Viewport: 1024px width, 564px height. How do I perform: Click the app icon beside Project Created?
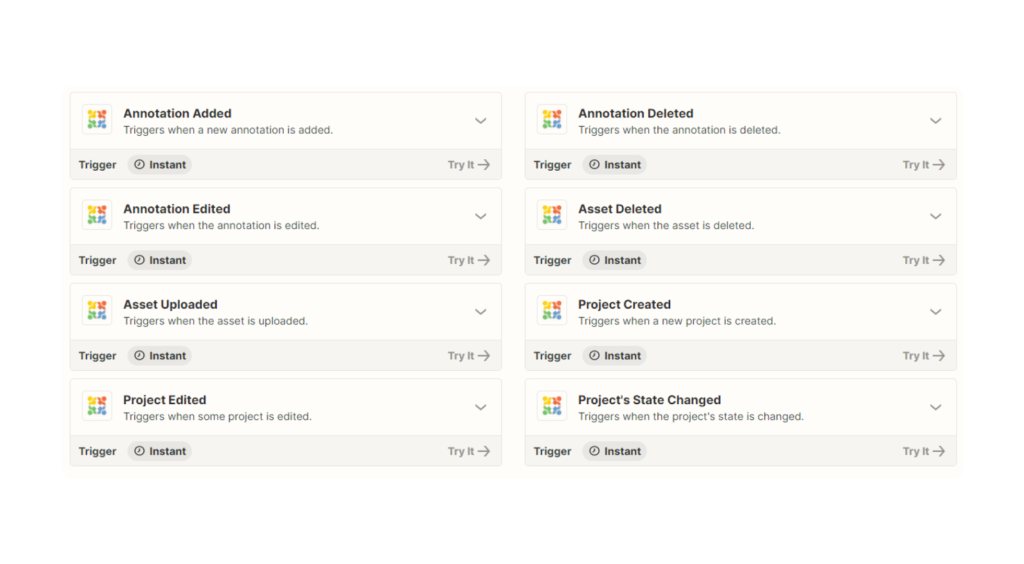[552, 310]
